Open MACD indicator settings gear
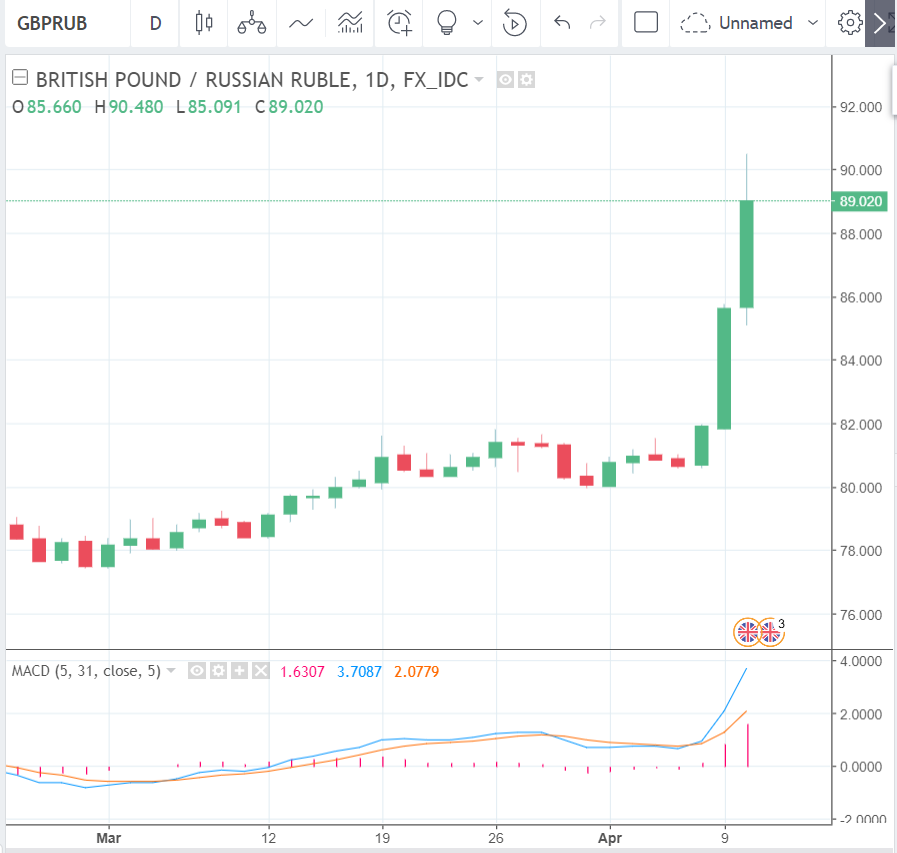897x853 pixels. click(218, 671)
